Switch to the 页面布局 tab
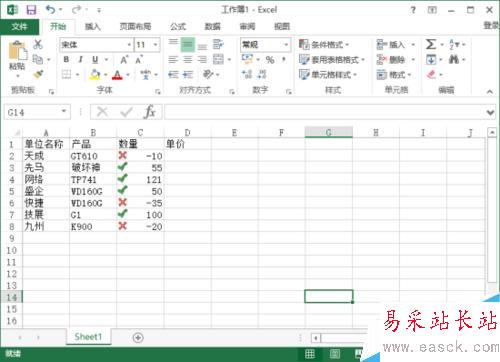This screenshot has width=500, height=362. click(135, 26)
